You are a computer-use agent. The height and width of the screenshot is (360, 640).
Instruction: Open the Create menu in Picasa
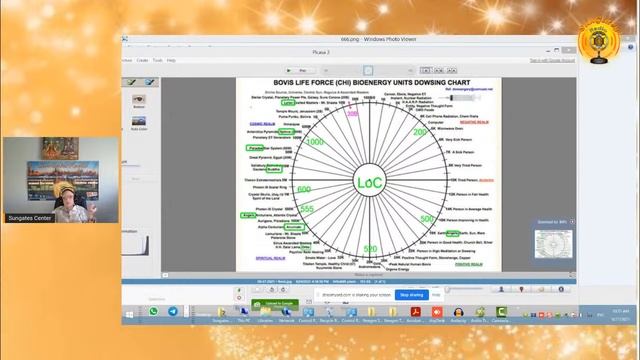(142, 60)
